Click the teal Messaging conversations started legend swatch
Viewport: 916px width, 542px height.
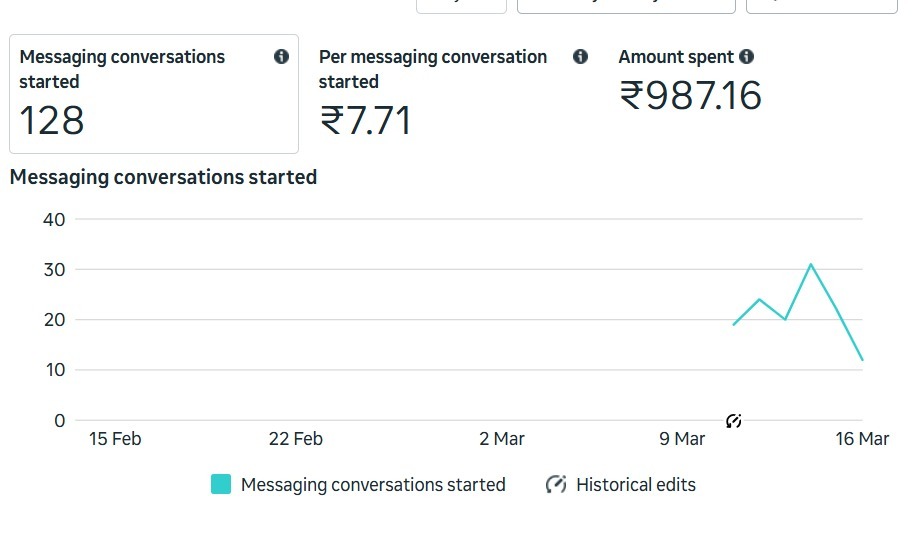[x=221, y=484]
